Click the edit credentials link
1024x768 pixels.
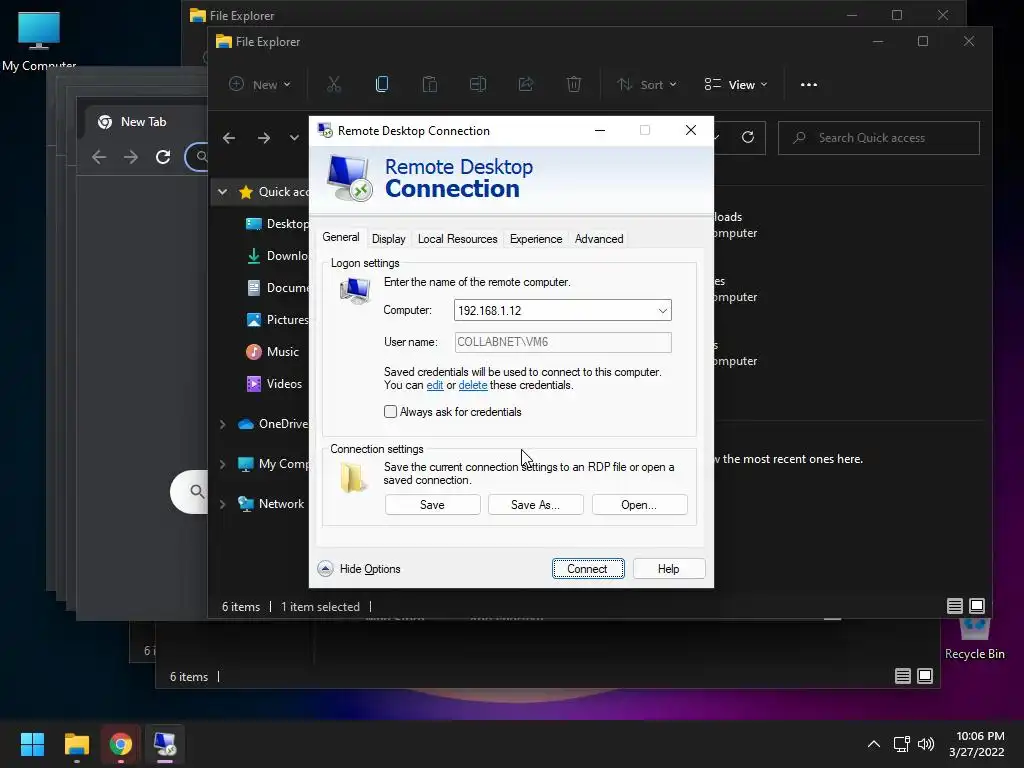point(435,385)
